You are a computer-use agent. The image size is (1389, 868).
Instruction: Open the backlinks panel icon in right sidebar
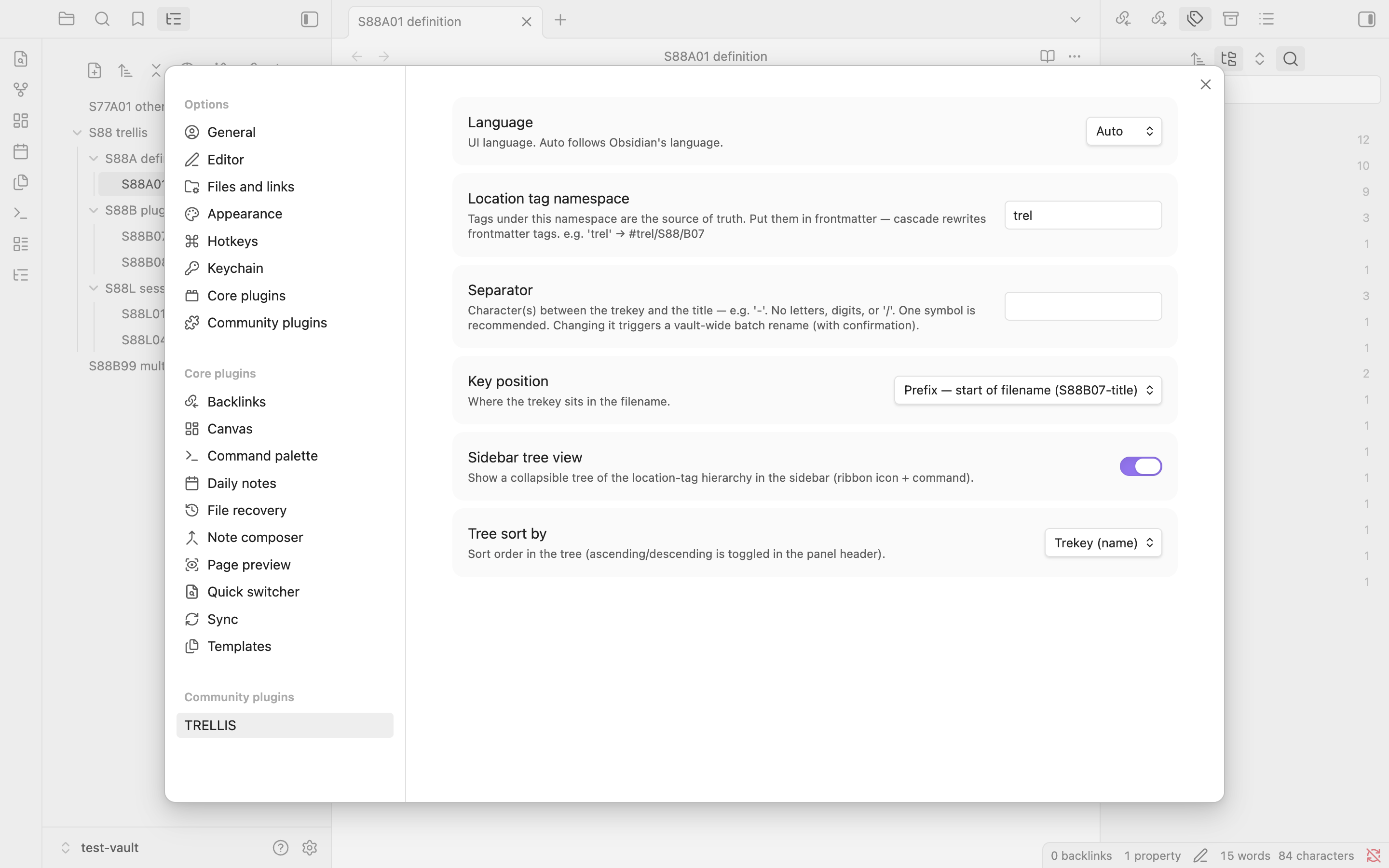[x=1123, y=19]
